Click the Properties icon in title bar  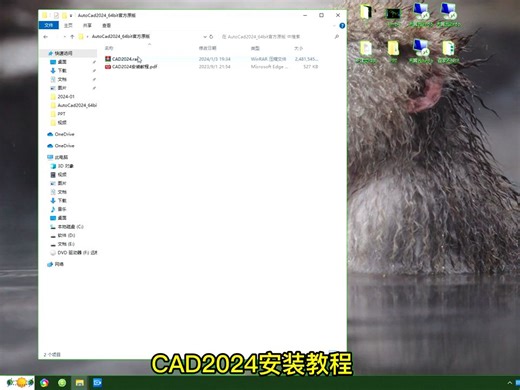56,15
